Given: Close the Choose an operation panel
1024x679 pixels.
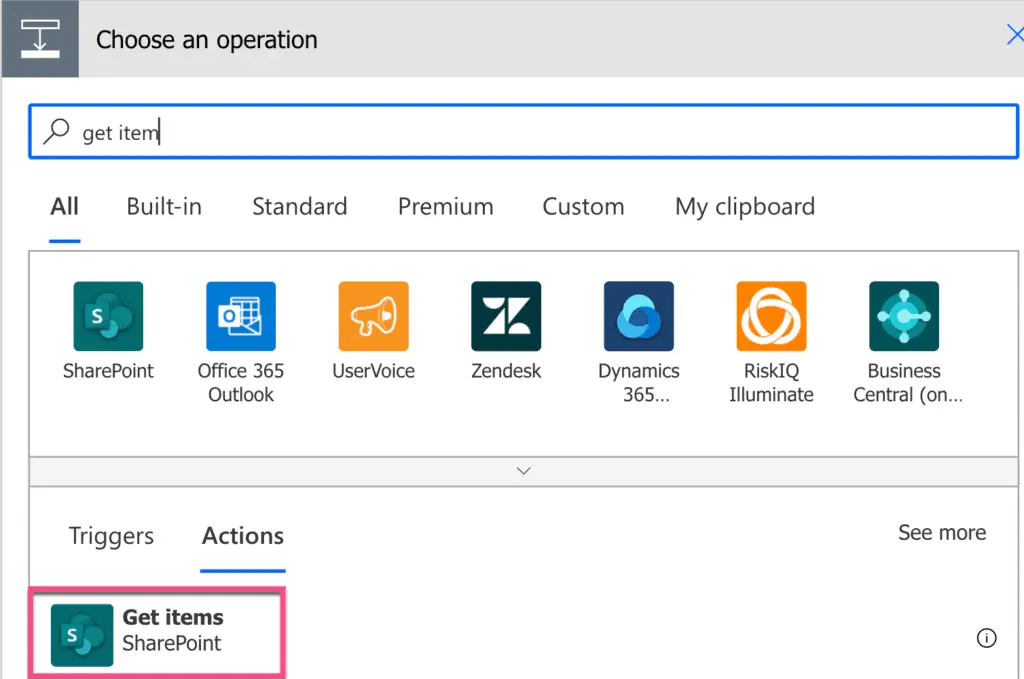Looking at the screenshot, I should pos(1014,34).
